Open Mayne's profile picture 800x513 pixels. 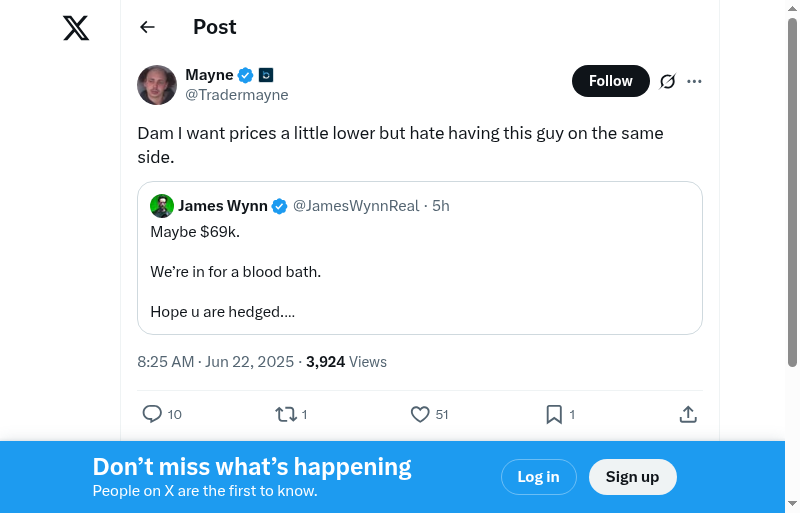coord(157,85)
